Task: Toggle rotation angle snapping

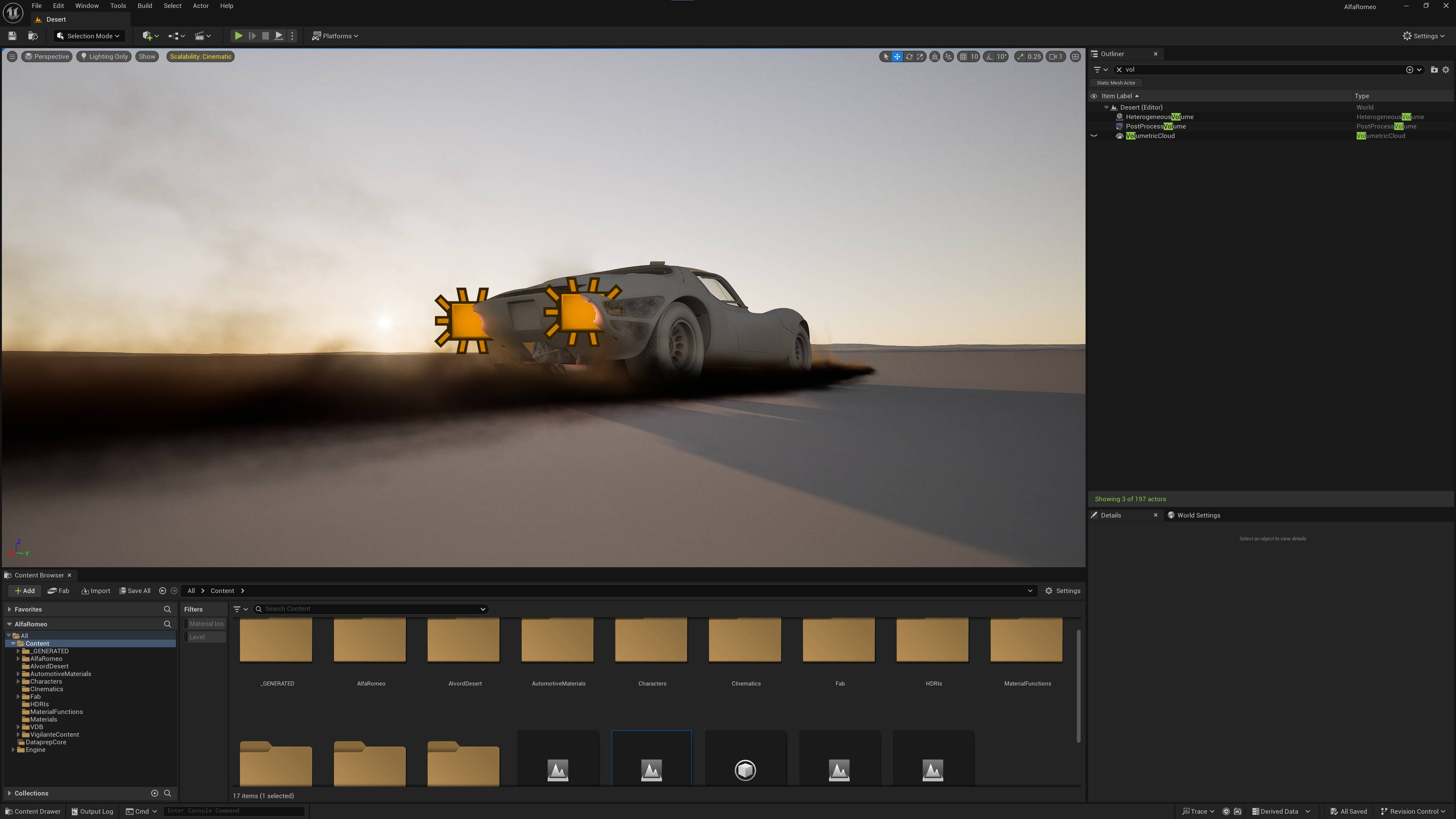Action: click(x=989, y=56)
